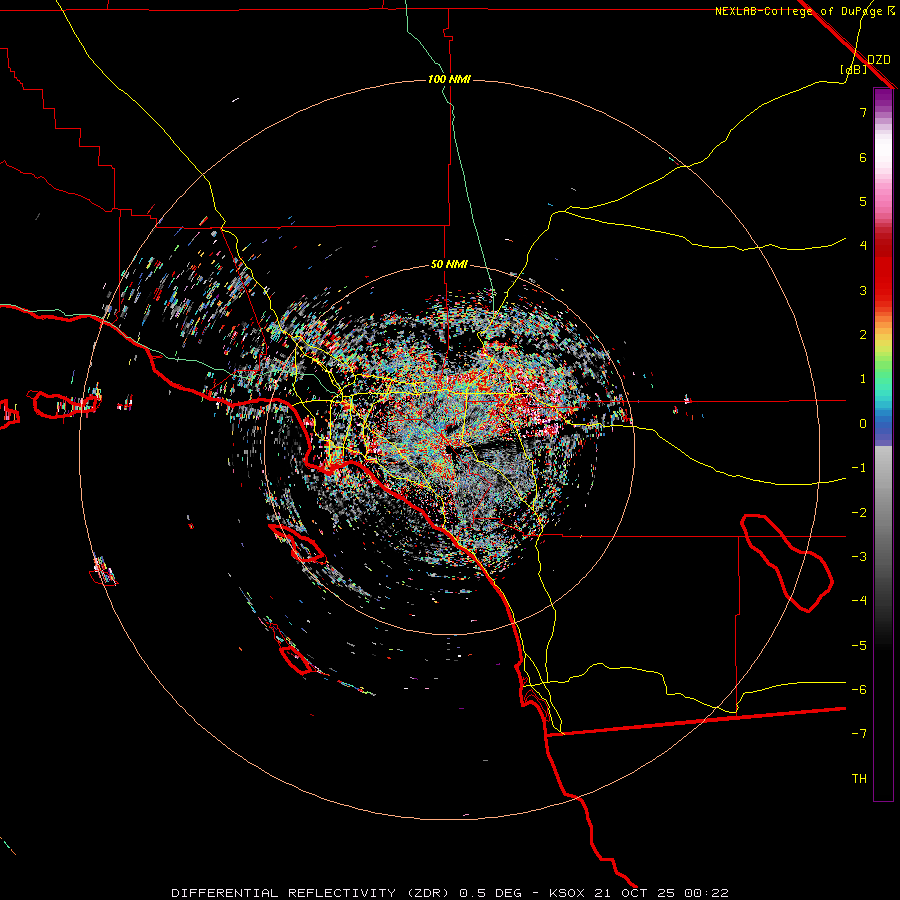Click the -5 dB value on color scale
900x900 pixels.
click(859, 646)
